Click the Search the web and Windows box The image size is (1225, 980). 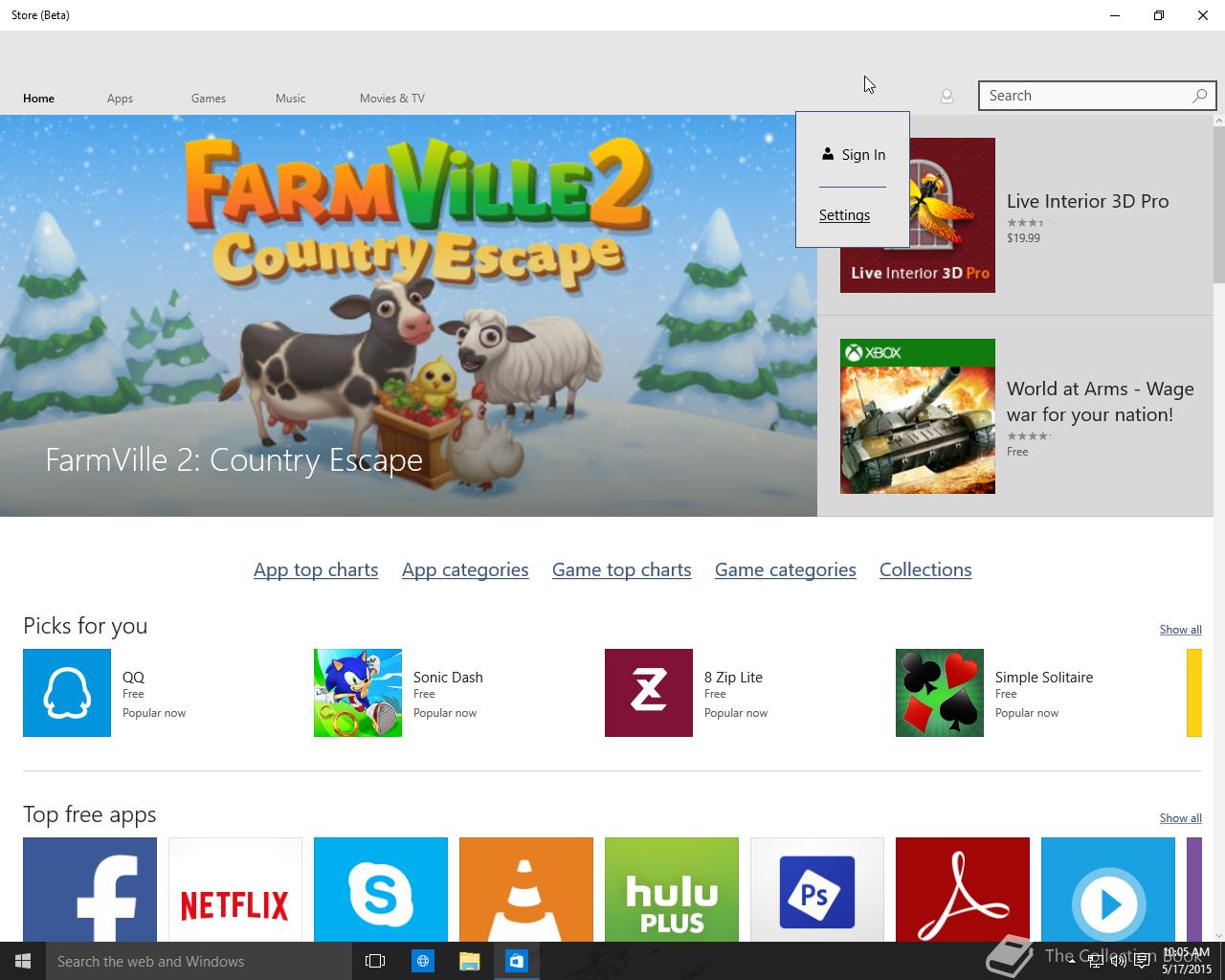(199, 961)
